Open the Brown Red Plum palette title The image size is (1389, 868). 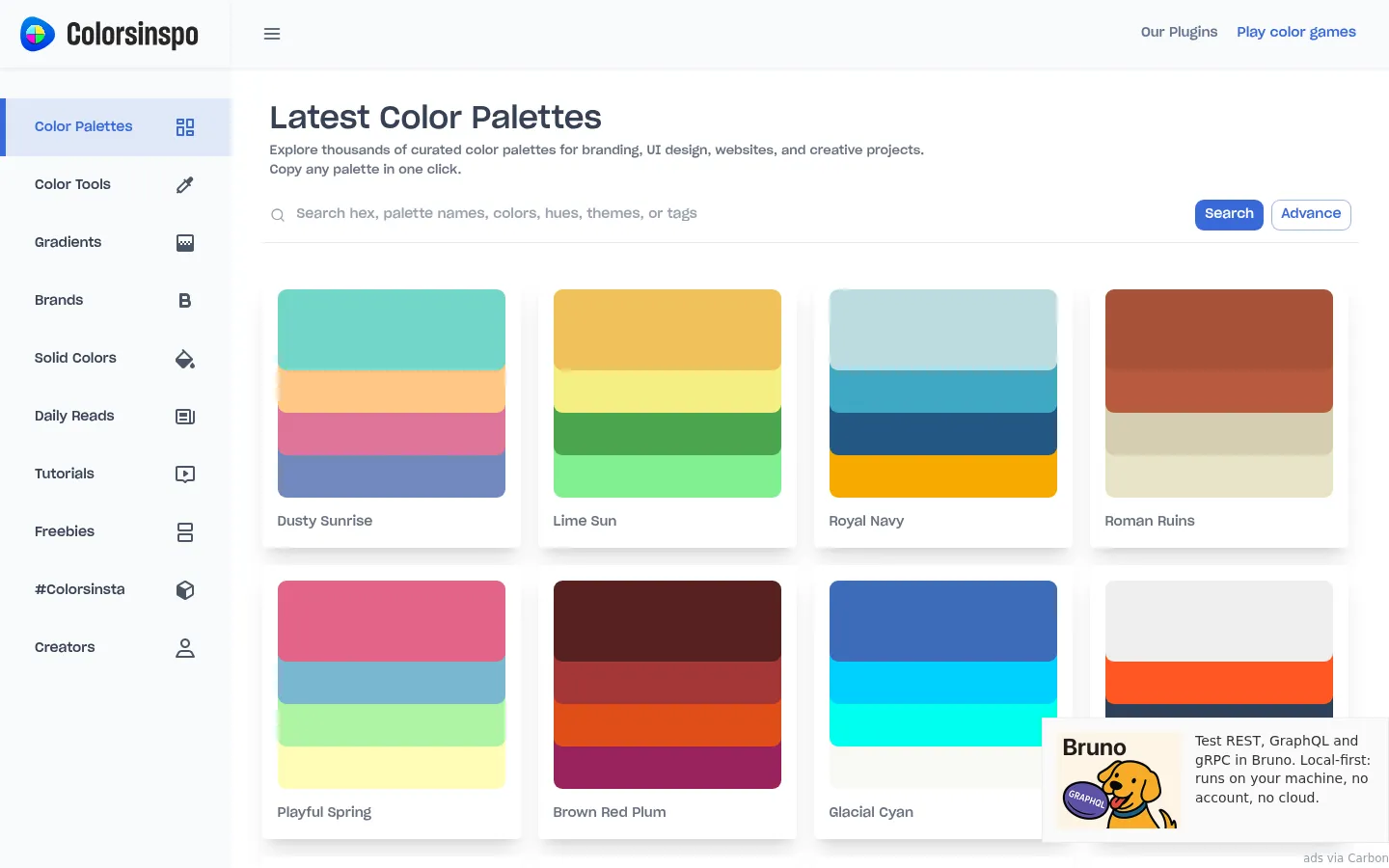point(610,812)
